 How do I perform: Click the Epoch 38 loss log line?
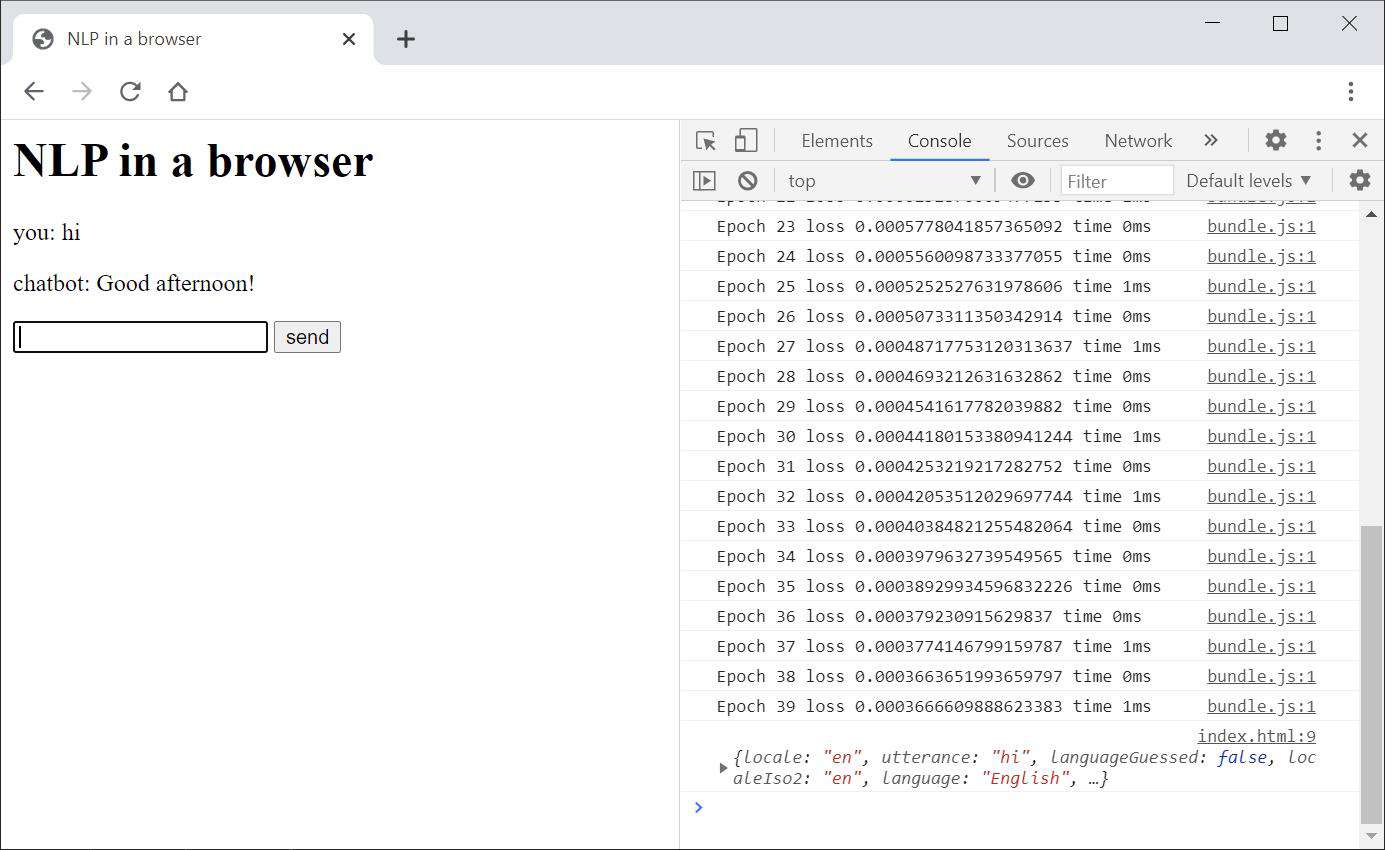point(934,676)
